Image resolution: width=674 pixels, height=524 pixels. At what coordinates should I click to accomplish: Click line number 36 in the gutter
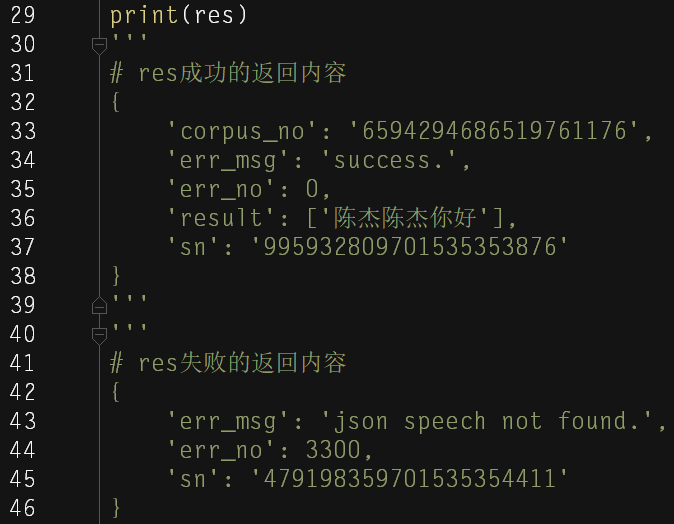[22, 218]
